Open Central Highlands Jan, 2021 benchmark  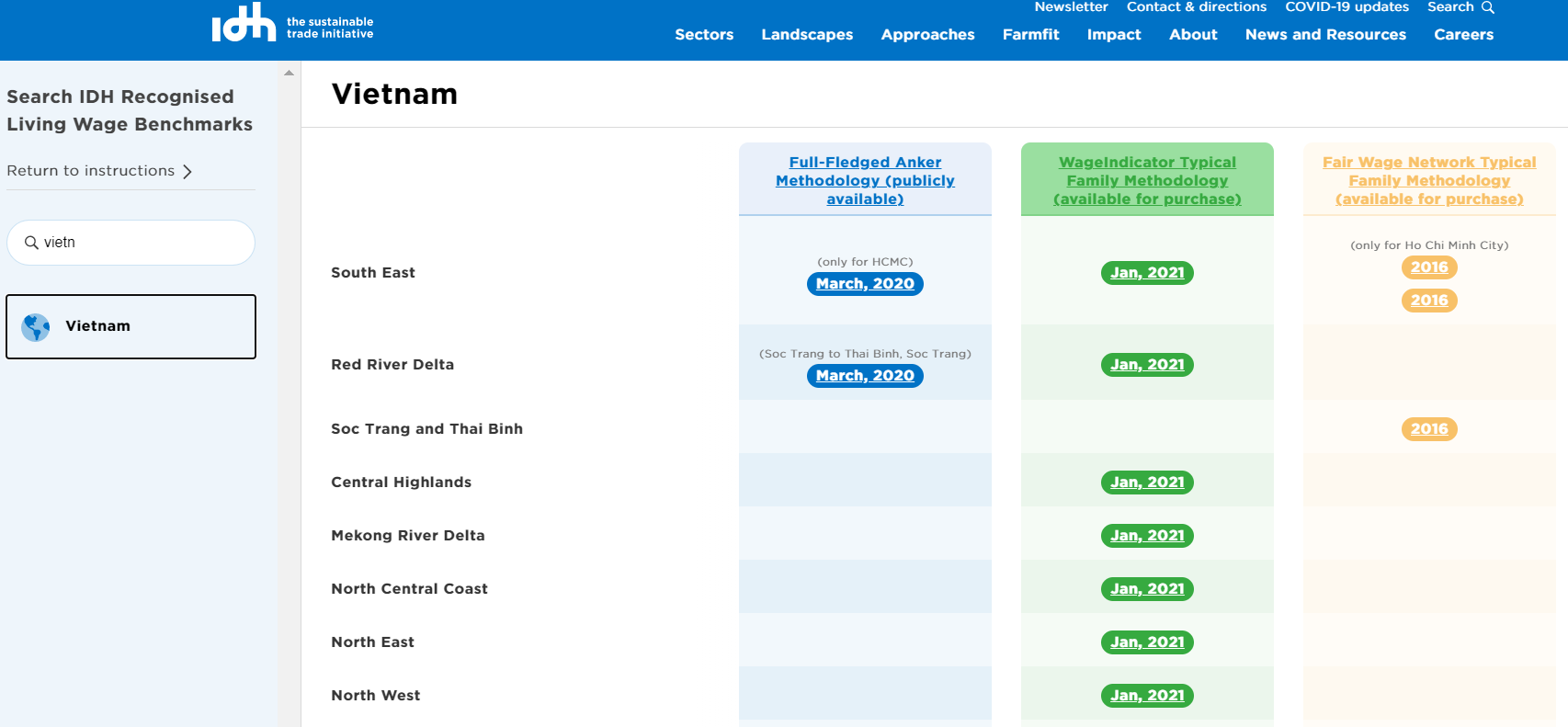coord(1147,483)
